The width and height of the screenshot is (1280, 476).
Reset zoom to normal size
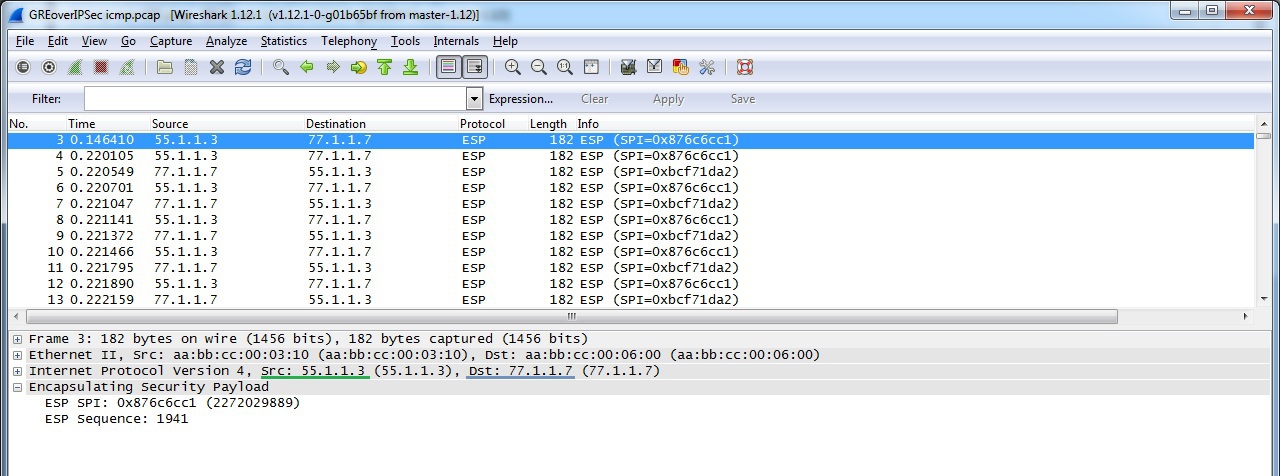565,67
